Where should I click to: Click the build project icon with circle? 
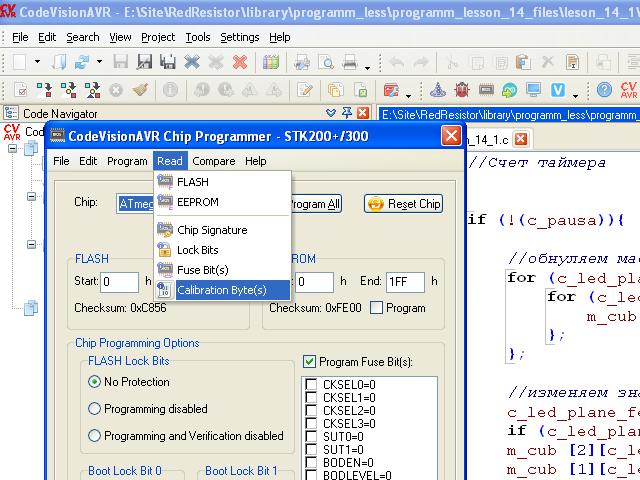[x=68, y=89]
